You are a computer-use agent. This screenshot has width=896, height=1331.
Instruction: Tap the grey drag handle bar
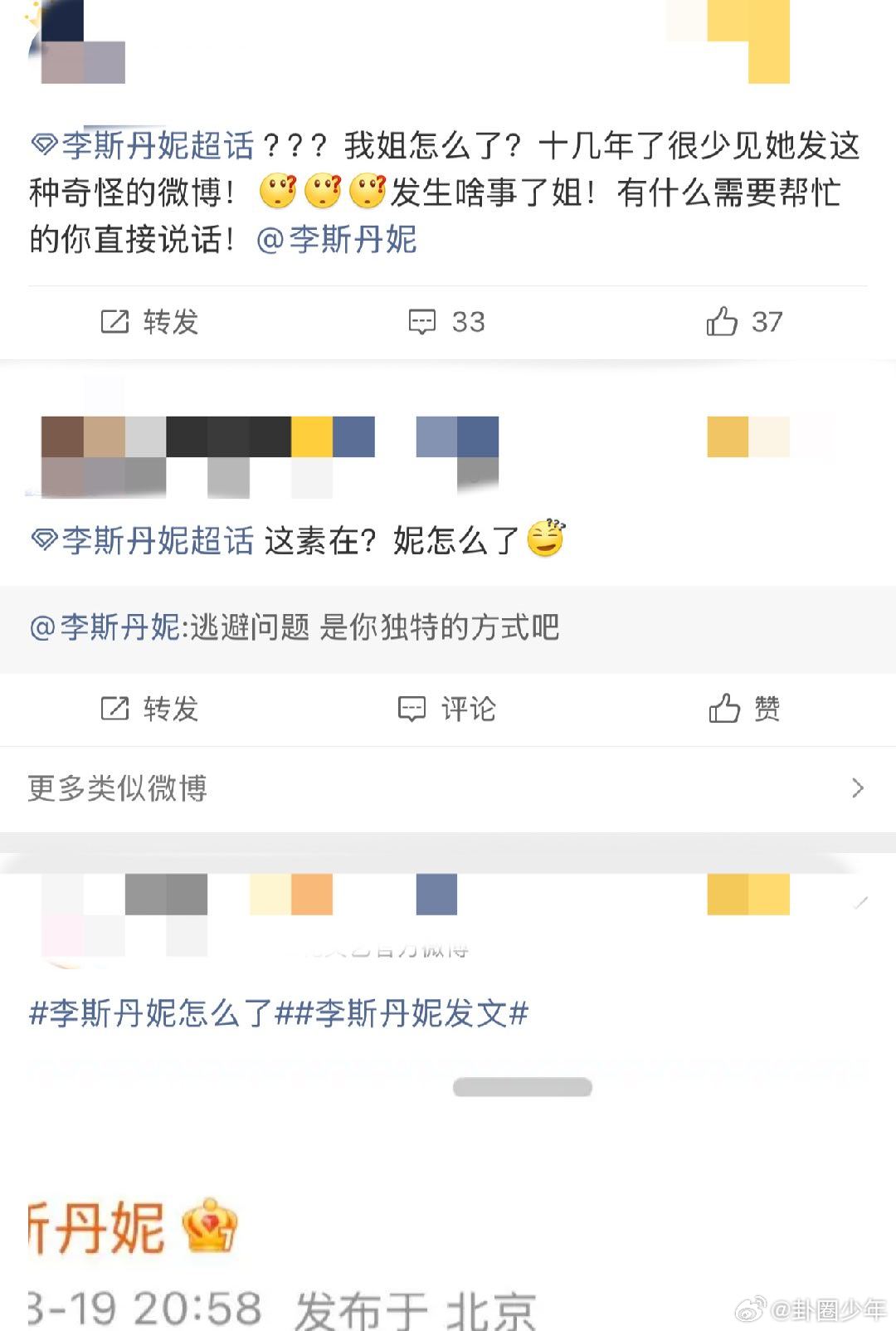click(523, 1087)
